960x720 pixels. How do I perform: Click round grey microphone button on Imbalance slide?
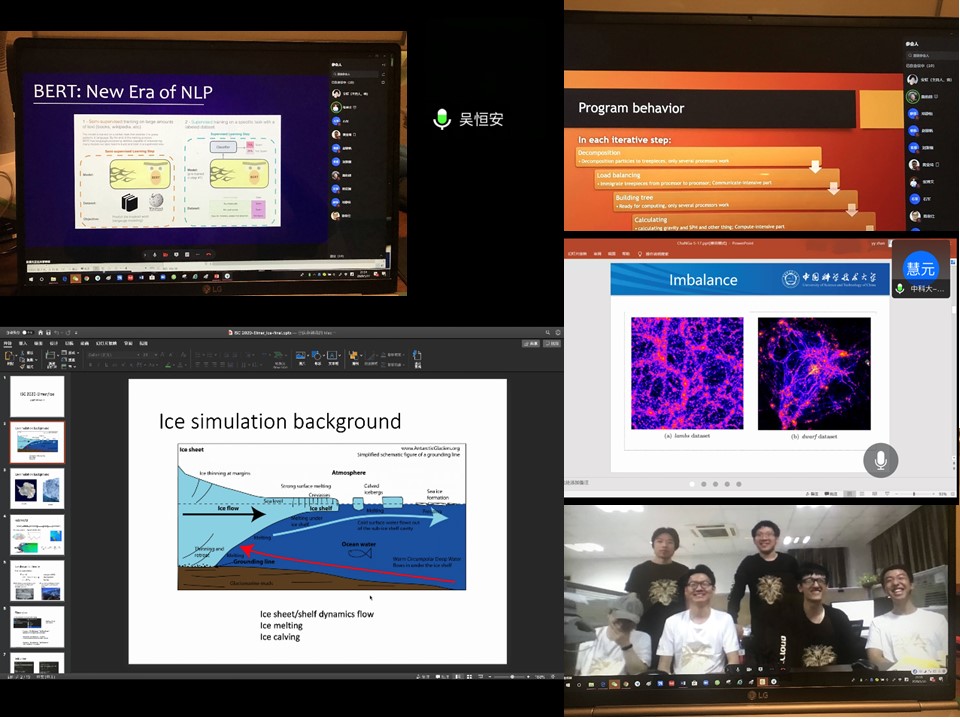click(x=880, y=460)
